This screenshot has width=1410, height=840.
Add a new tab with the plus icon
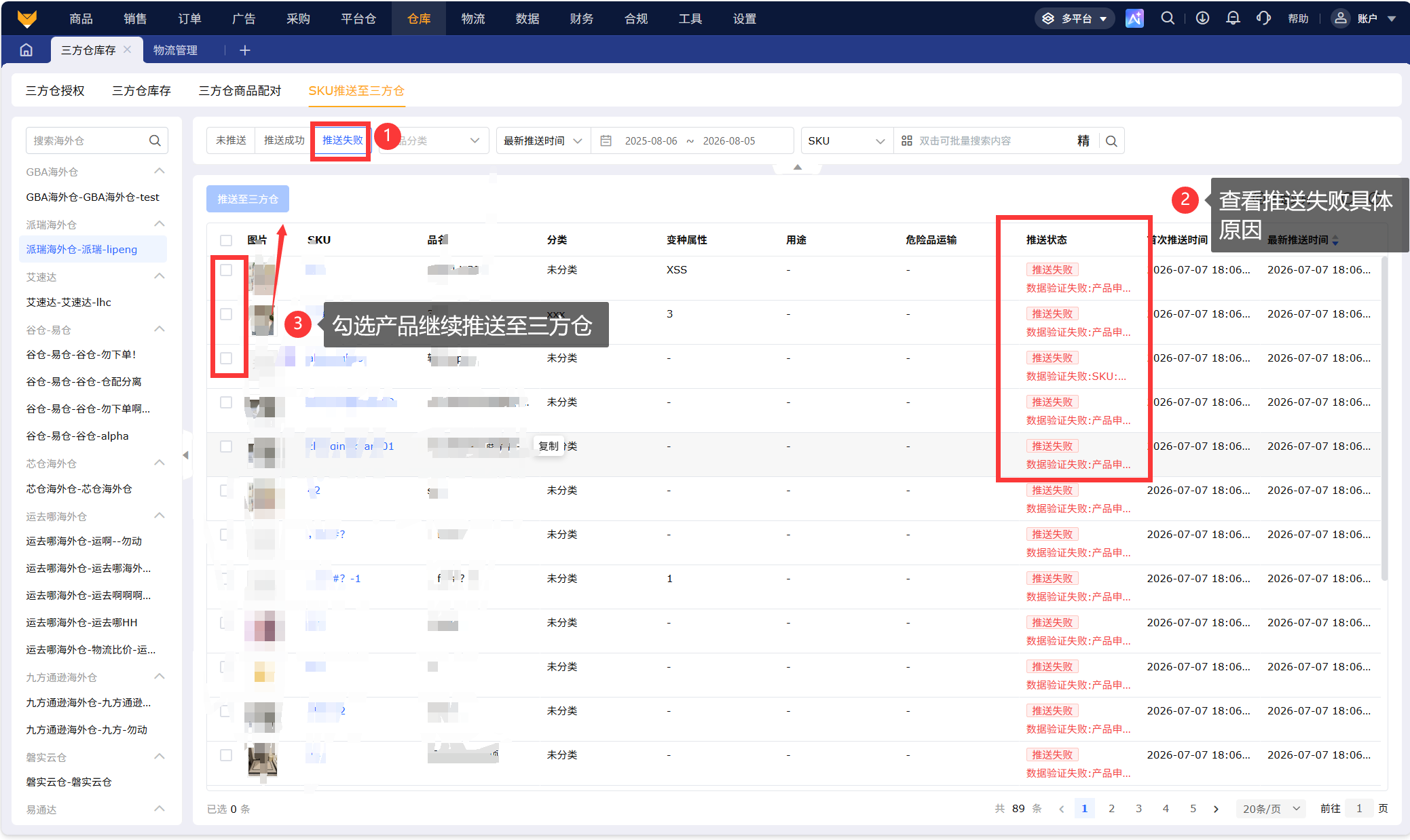point(245,50)
